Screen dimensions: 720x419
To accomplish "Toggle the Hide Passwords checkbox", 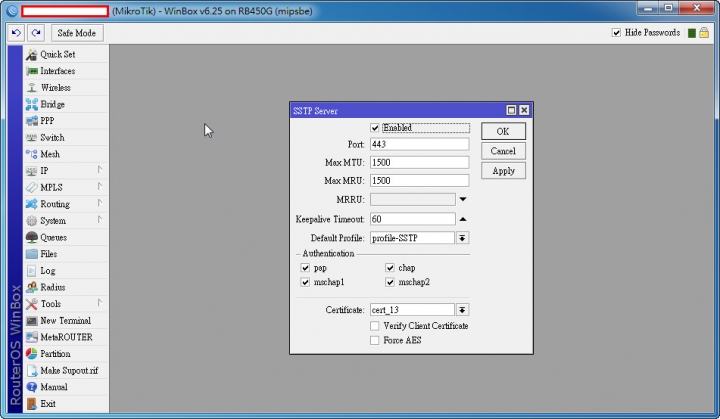I will (x=616, y=33).
